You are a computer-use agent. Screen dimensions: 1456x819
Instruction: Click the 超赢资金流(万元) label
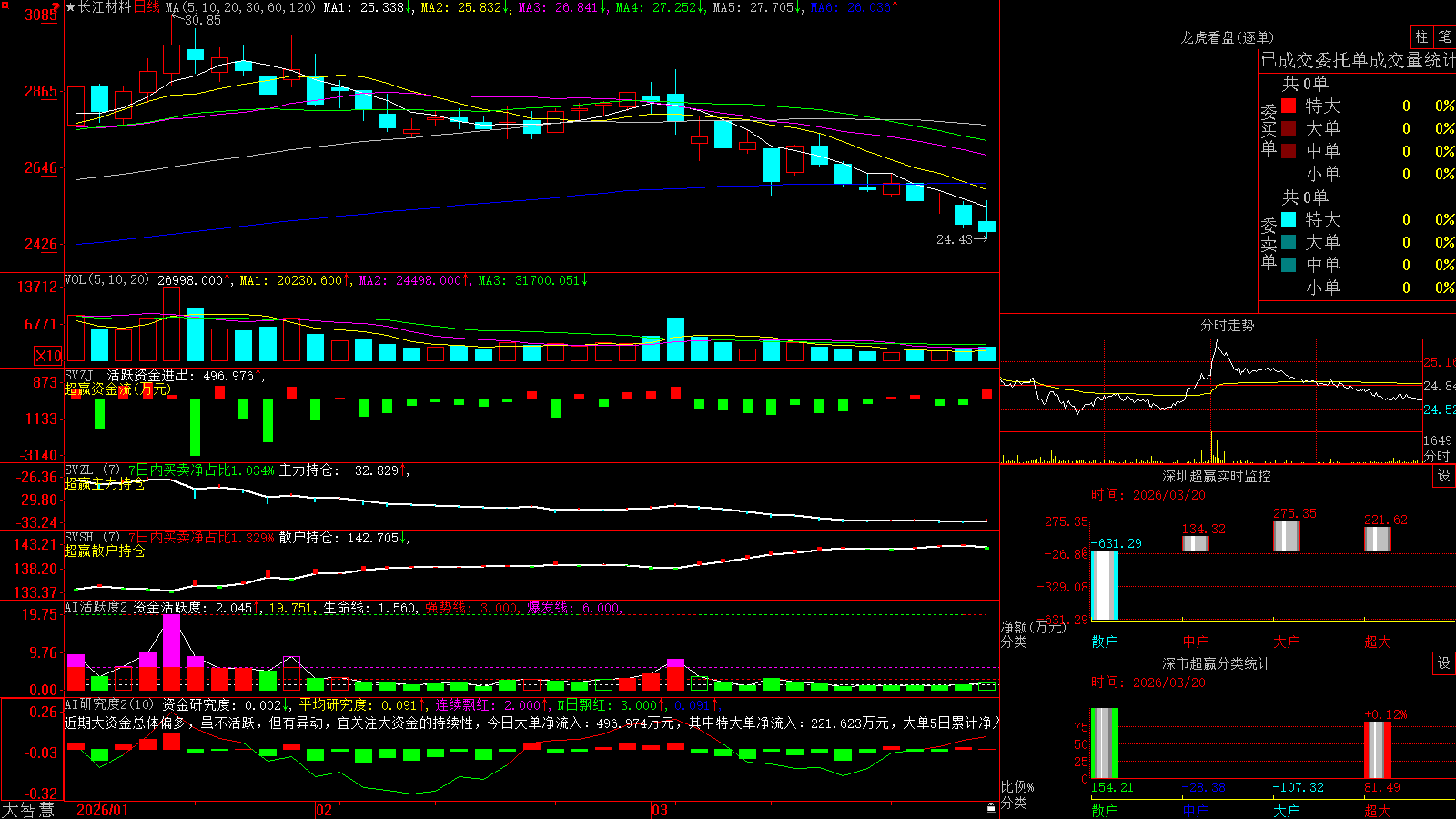pyautogui.click(x=117, y=389)
